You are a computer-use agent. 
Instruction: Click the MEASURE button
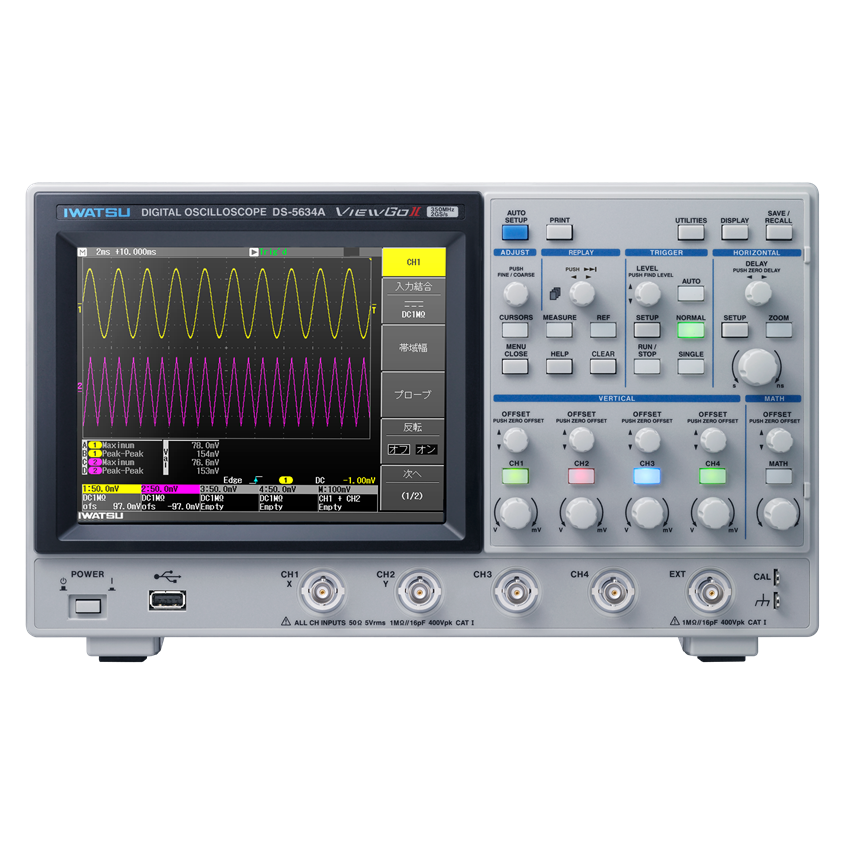559,330
